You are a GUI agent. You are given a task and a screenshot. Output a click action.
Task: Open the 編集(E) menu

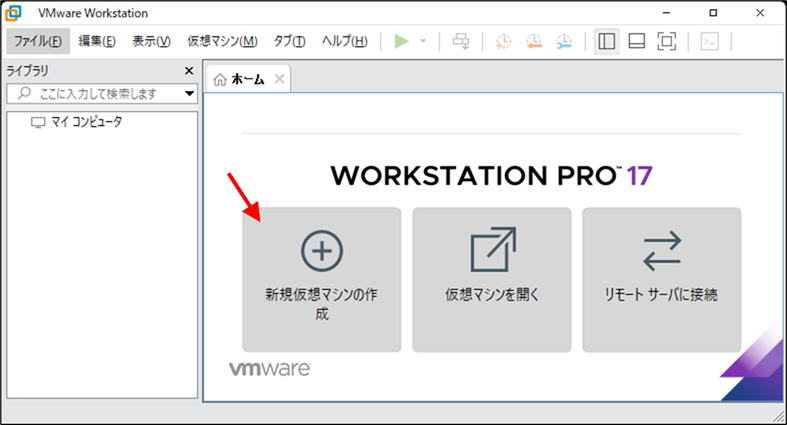pyautogui.click(x=97, y=41)
